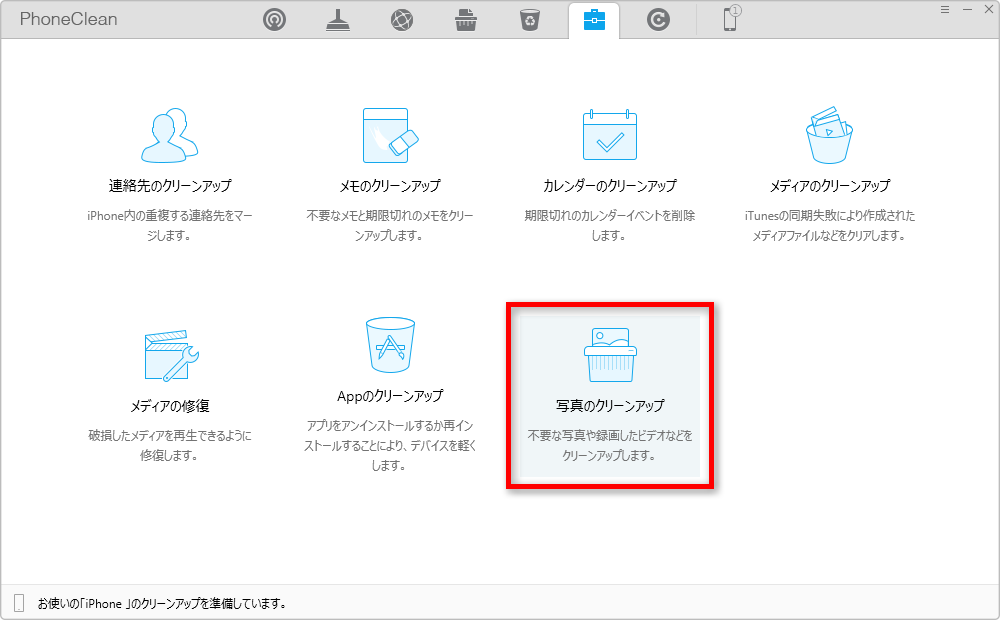
Task: Open the Quick Clean tab icon
Action: [338, 20]
